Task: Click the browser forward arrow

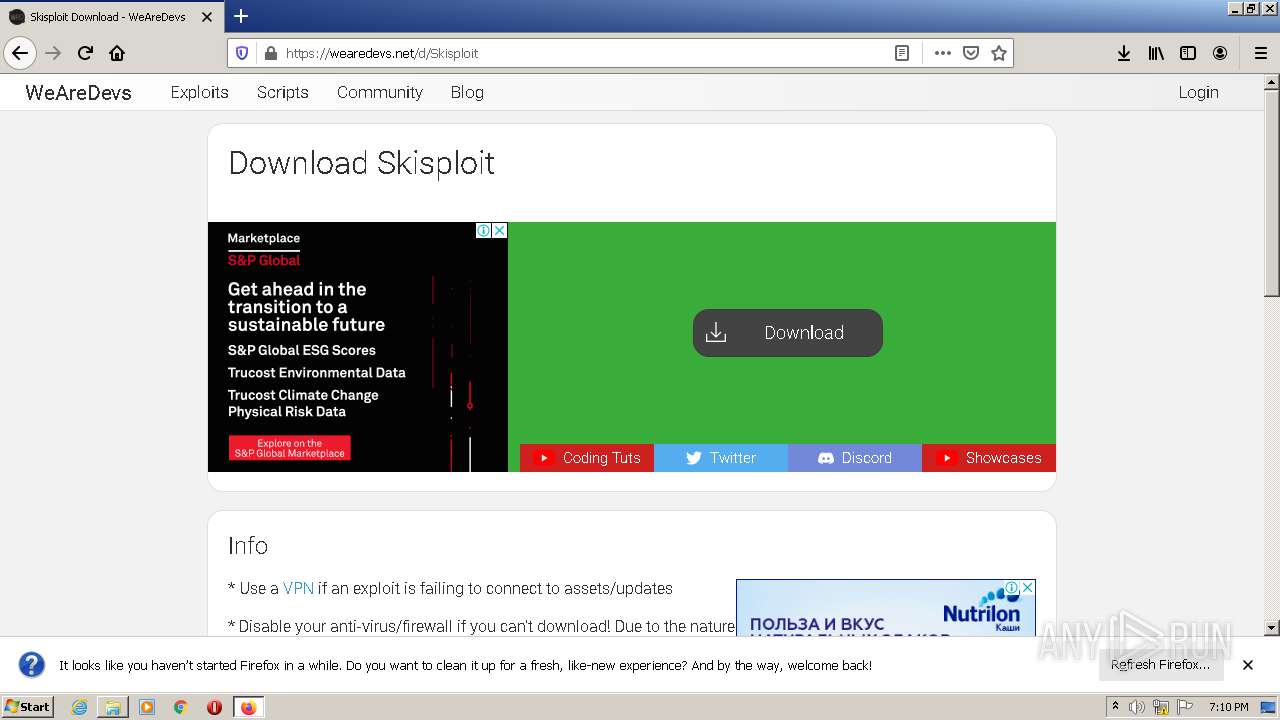Action: coord(53,53)
